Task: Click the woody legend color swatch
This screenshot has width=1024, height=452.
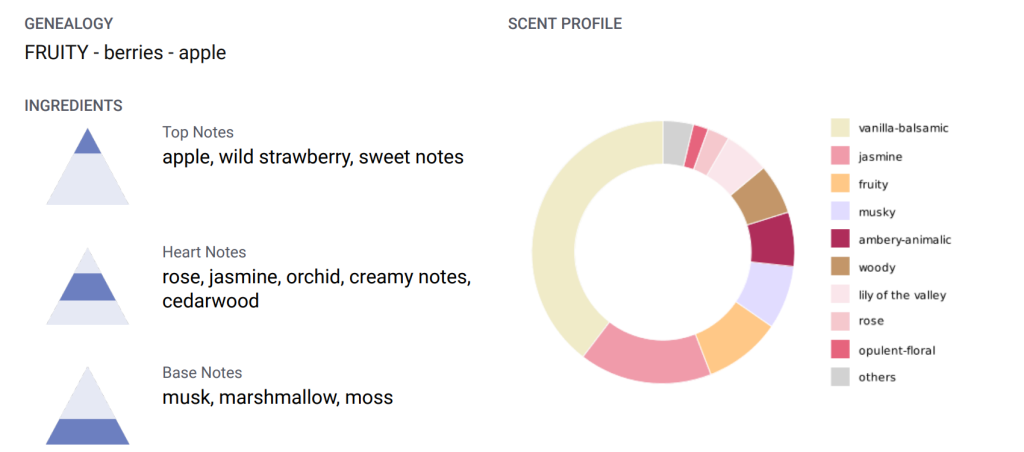Action: 840,267
